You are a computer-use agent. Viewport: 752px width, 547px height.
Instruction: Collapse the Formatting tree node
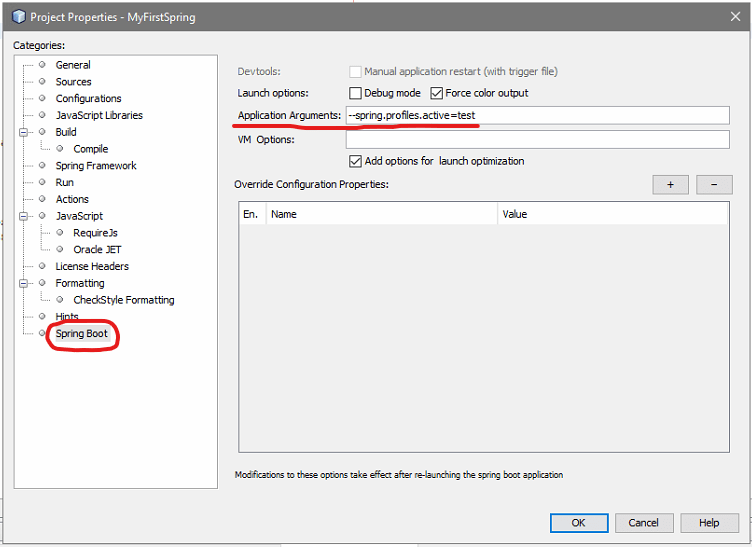point(23,283)
